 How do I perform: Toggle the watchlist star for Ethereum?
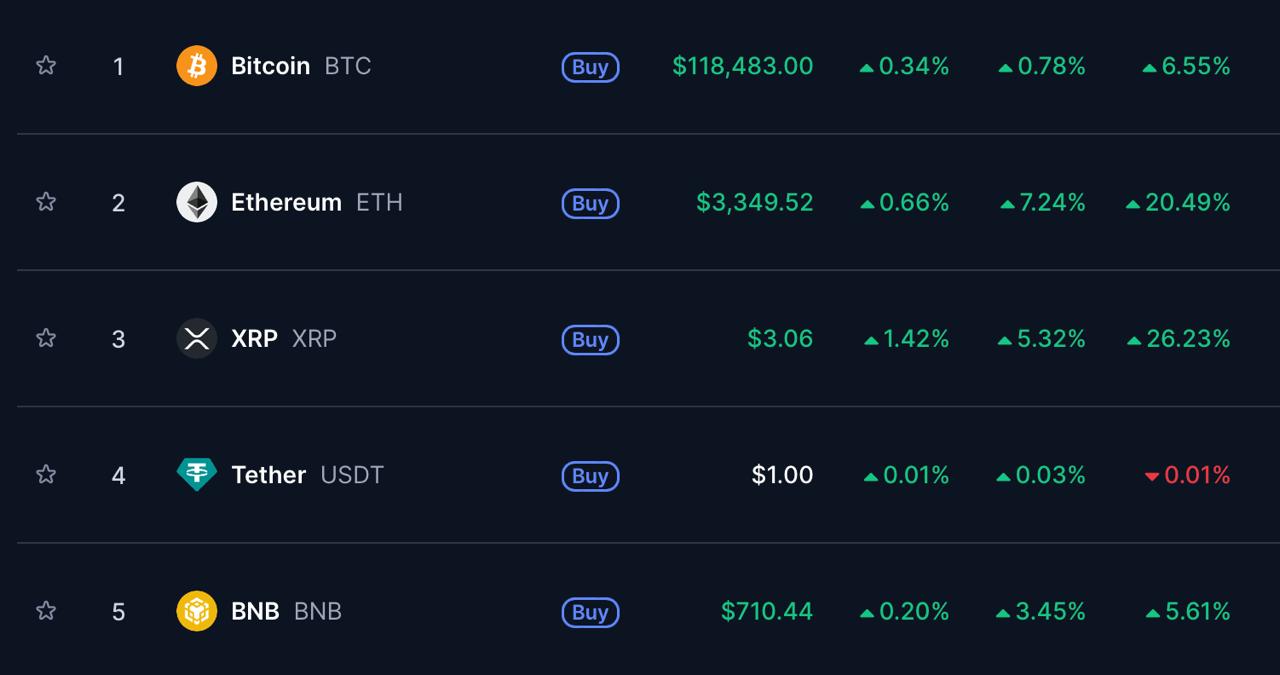[46, 201]
